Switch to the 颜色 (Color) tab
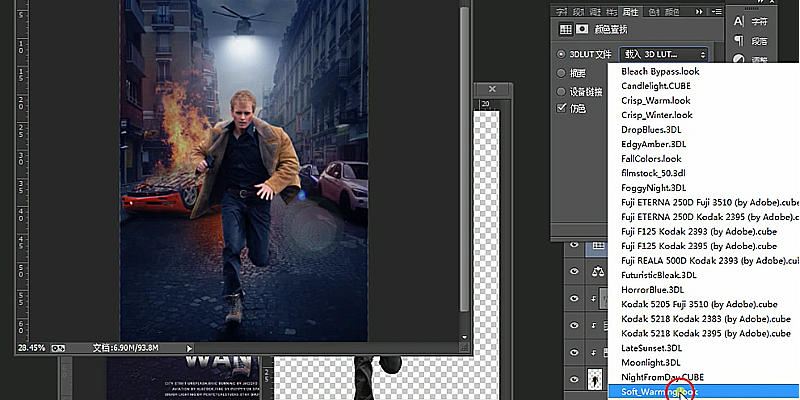The height and width of the screenshot is (400, 800). (x=673, y=12)
